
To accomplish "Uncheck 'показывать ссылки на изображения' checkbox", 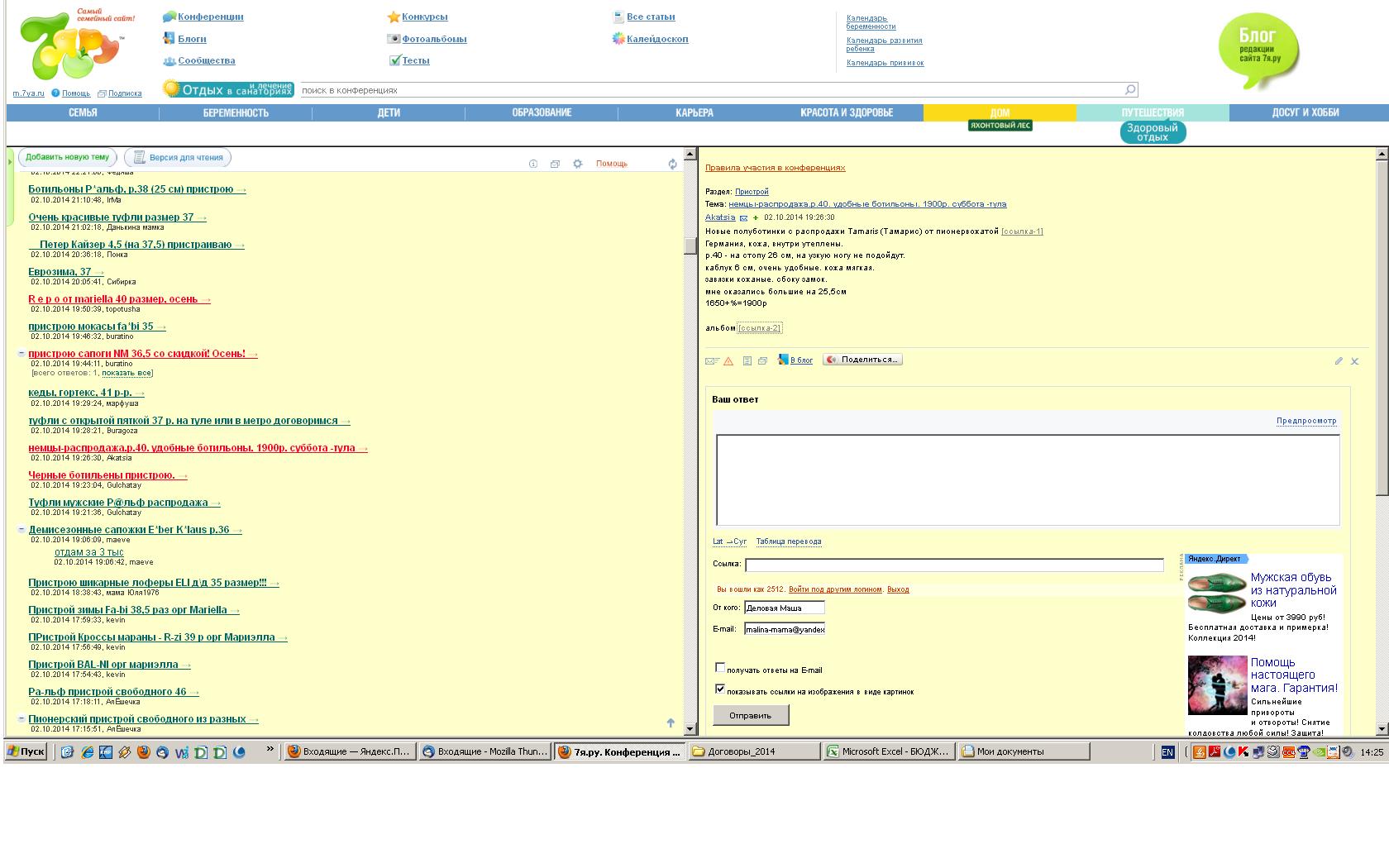I will click(720, 689).
